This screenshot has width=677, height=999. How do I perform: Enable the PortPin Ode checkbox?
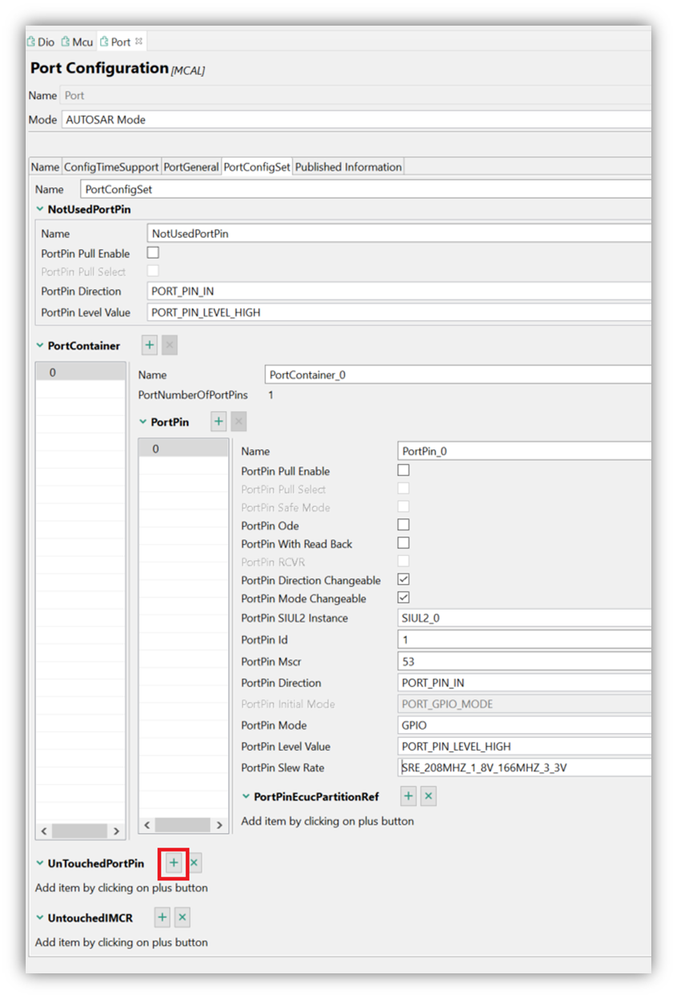pos(404,525)
